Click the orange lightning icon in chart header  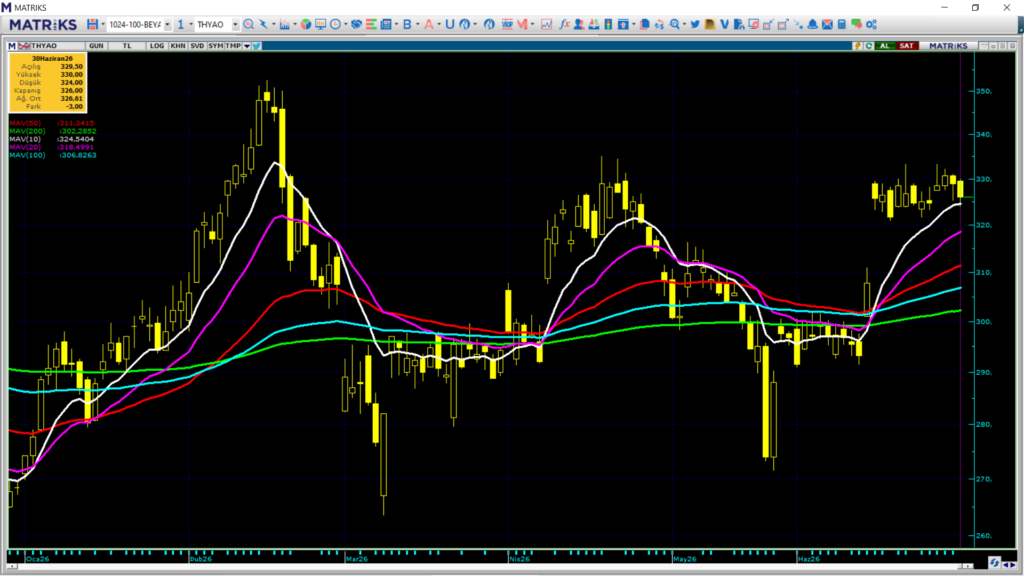tap(857, 46)
